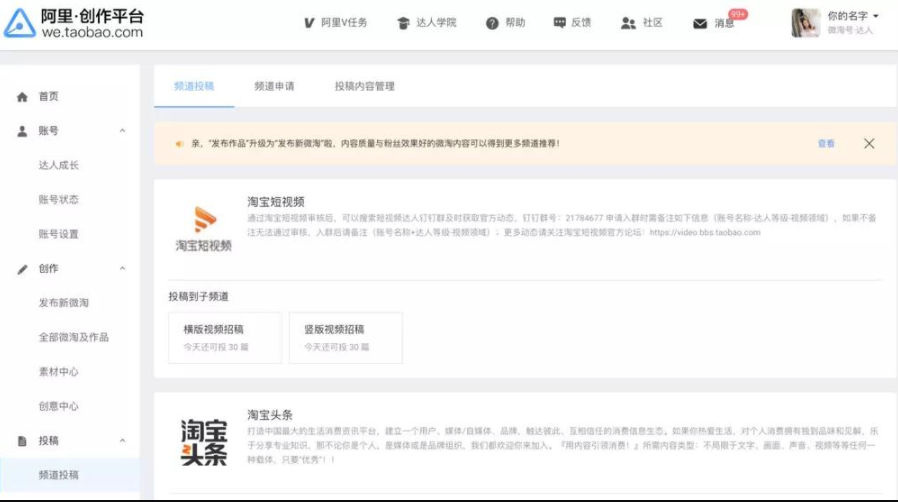Collapse the 投稿 sidebar section
Viewport: 898px width, 502px height.
point(122,441)
